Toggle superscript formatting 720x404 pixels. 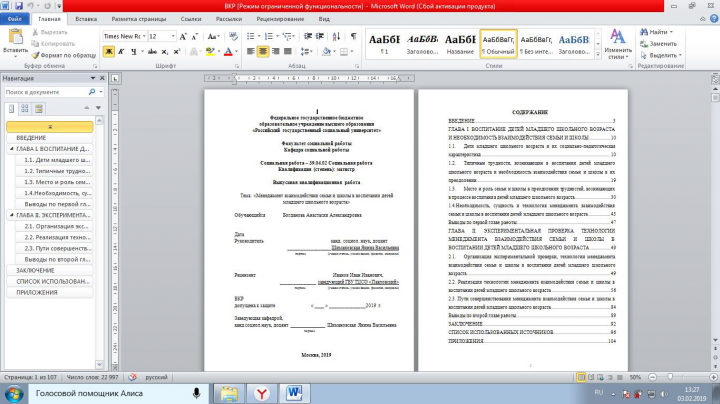[176, 51]
